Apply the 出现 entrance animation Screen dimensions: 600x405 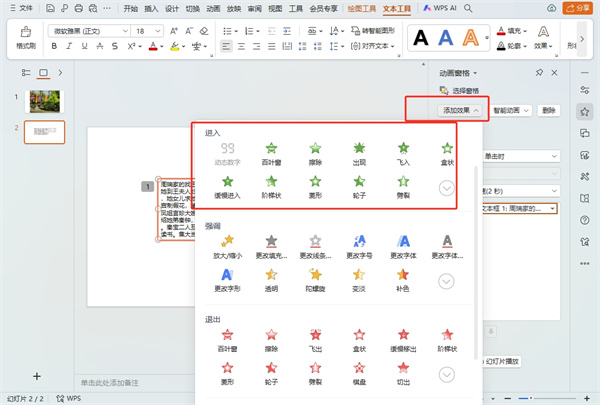(x=359, y=154)
